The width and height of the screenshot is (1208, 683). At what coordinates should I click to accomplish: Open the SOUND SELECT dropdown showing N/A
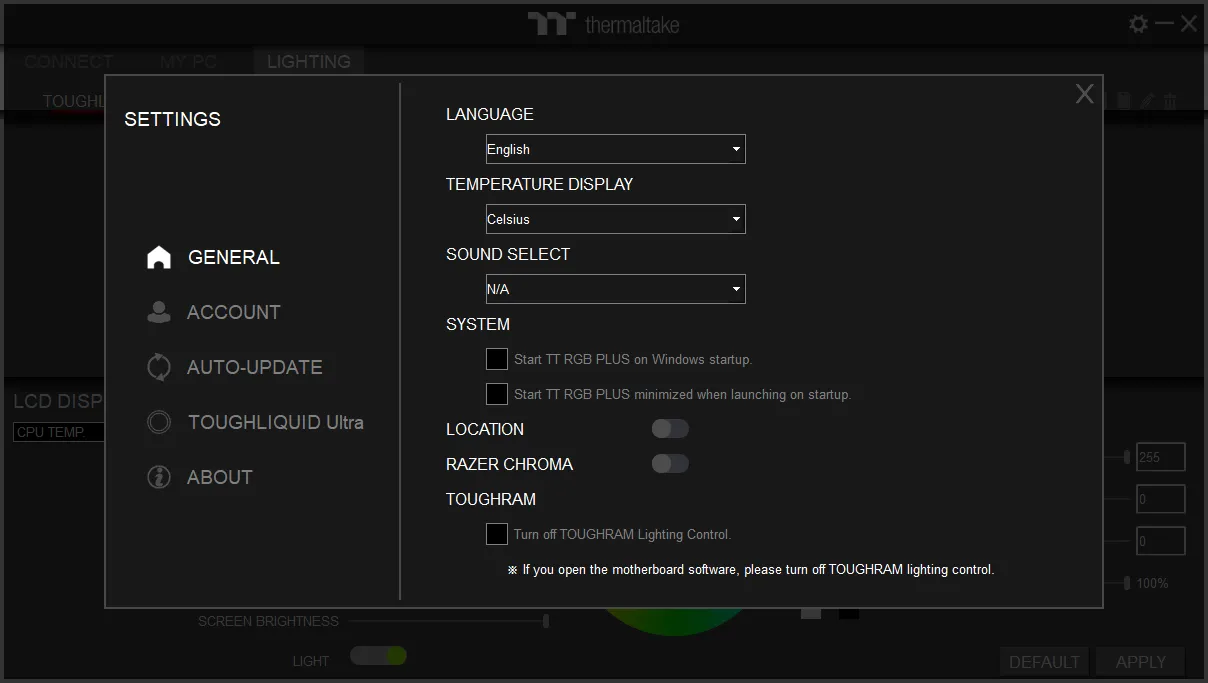tap(616, 289)
